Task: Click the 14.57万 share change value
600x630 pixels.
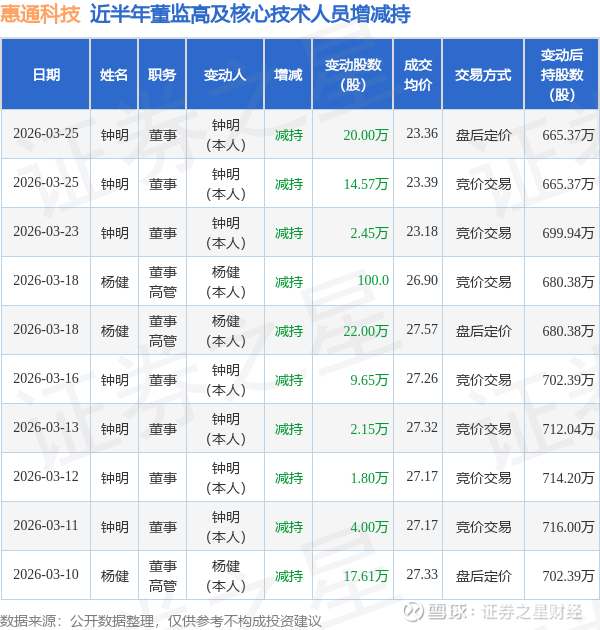Action: [366, 184]
